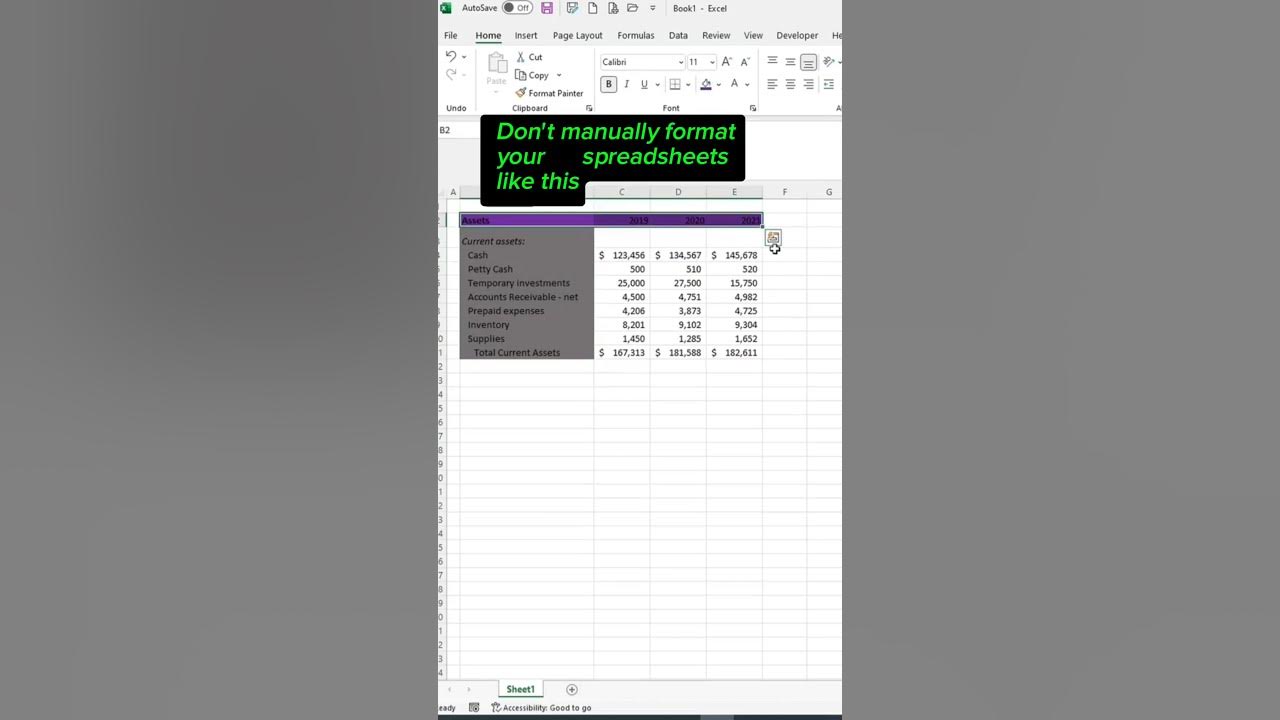Click the Undo arrow icon

pos(451,56)
